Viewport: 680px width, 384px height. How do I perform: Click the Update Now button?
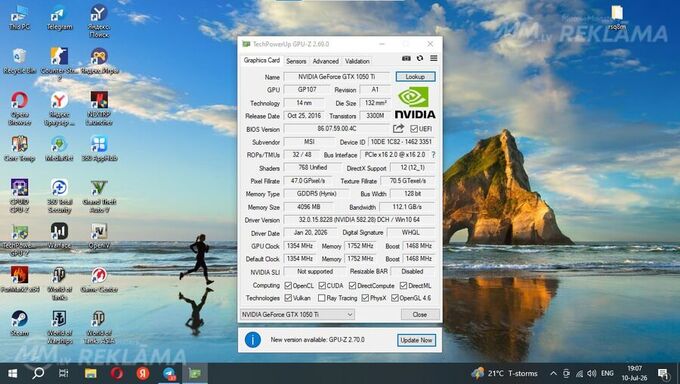(416, 340)
